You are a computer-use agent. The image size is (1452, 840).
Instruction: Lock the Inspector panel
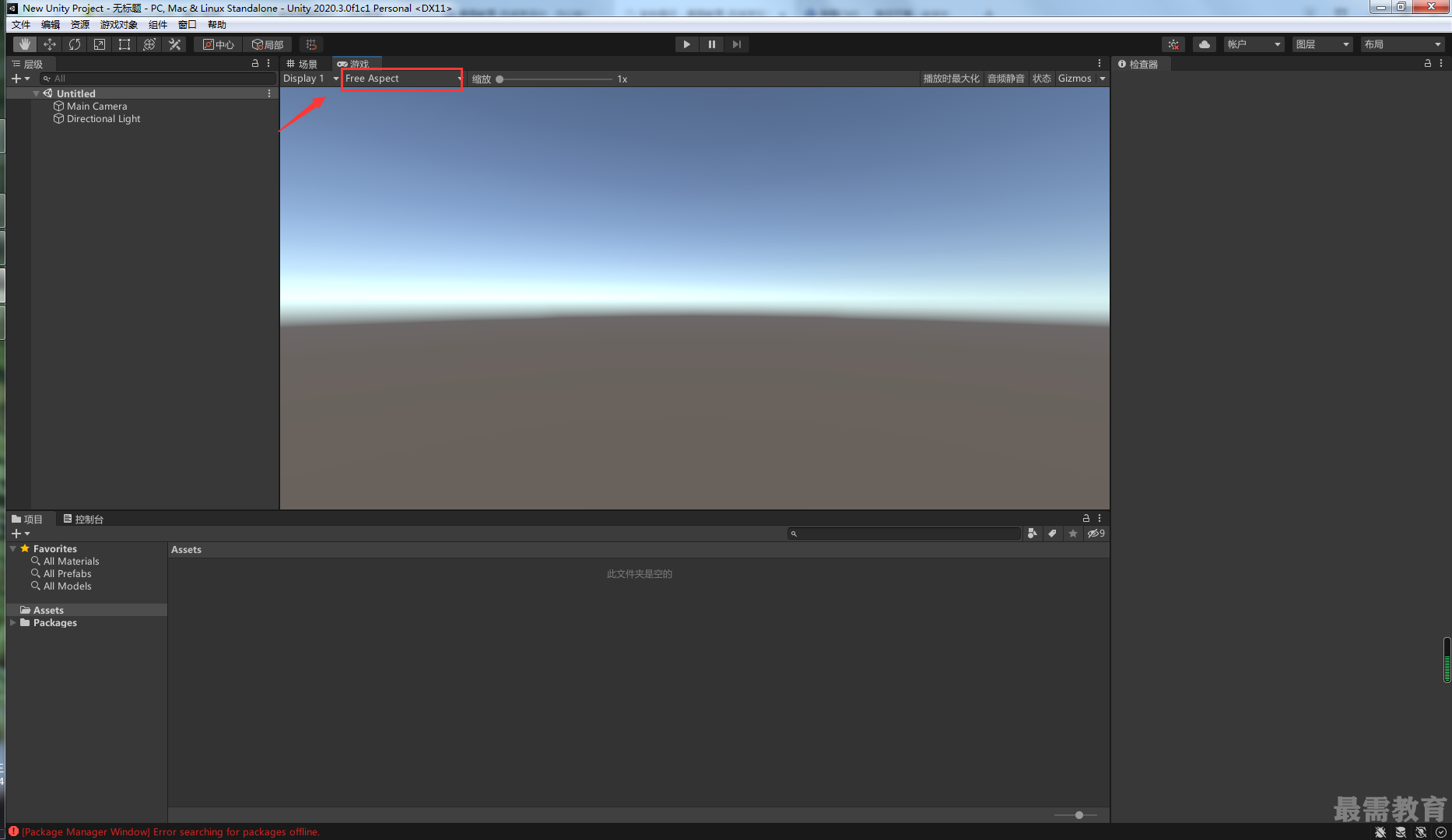point(1428,63)
